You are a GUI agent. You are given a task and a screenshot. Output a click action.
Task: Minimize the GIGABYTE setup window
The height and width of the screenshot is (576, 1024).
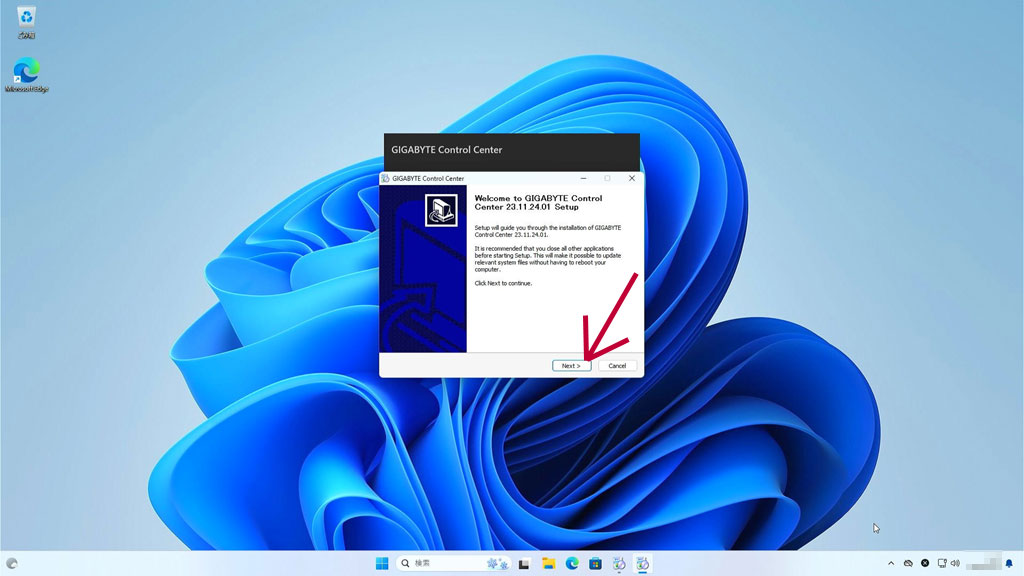(x=583, y=179)
